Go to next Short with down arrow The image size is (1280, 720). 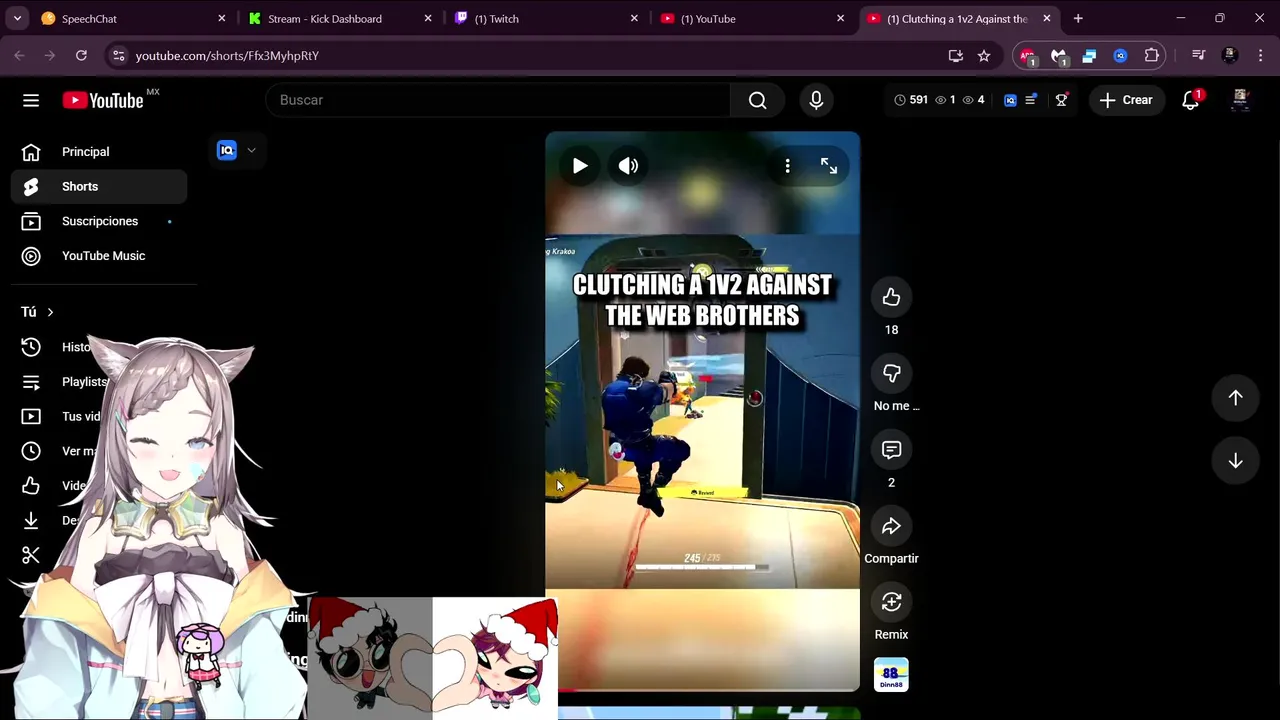tap(1235, 460)
